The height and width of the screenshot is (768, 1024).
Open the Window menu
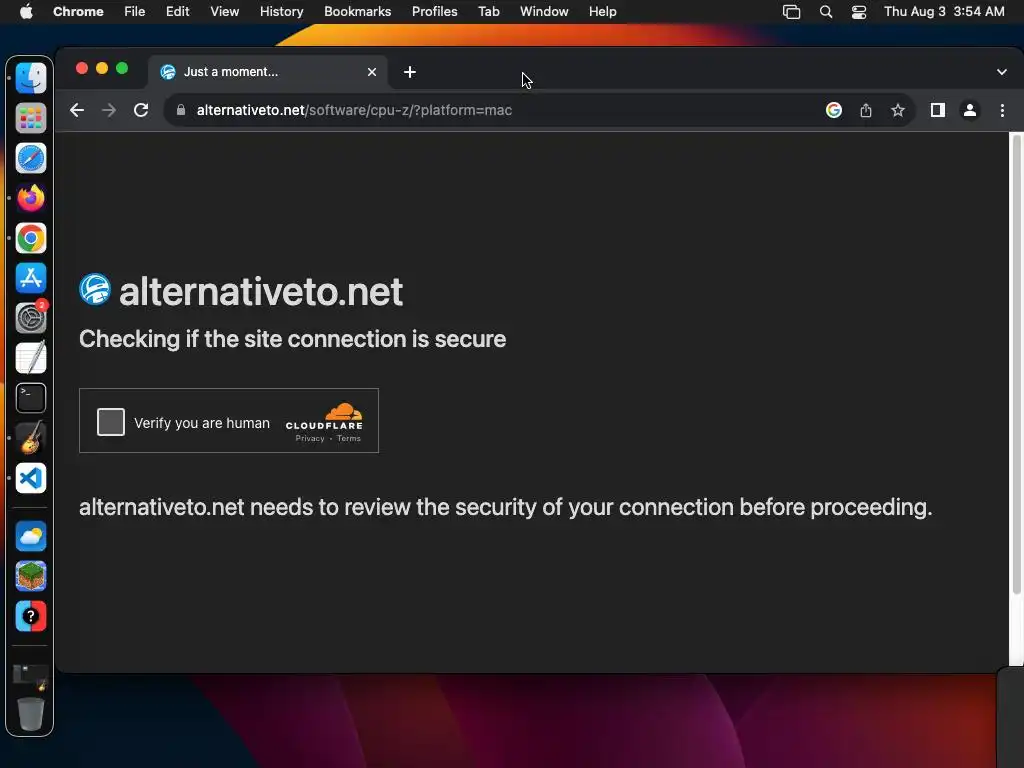[x=544, y=11]
